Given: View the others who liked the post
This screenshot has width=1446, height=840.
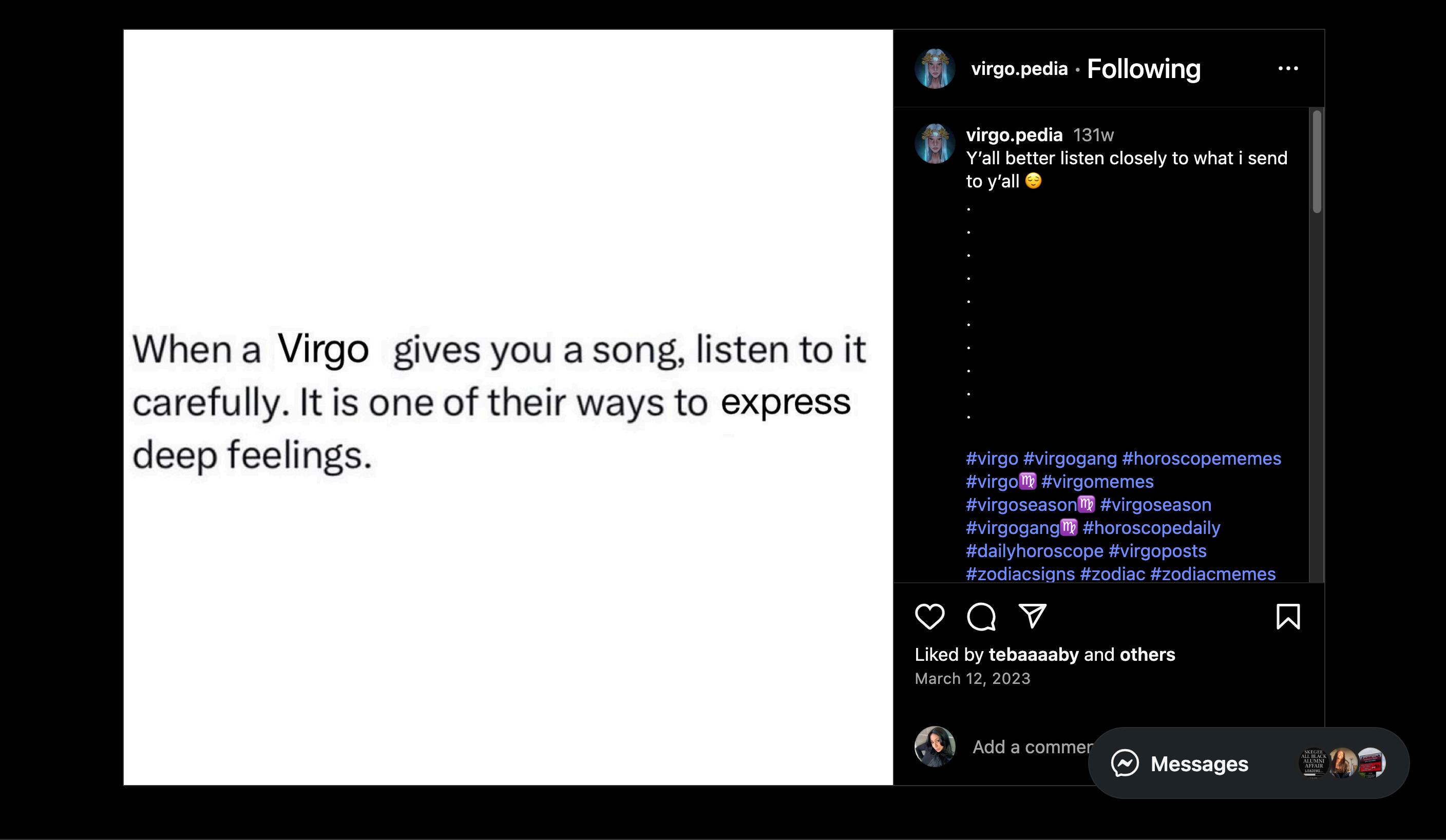Looking at the screenshot, I should tap(1147, 655).
